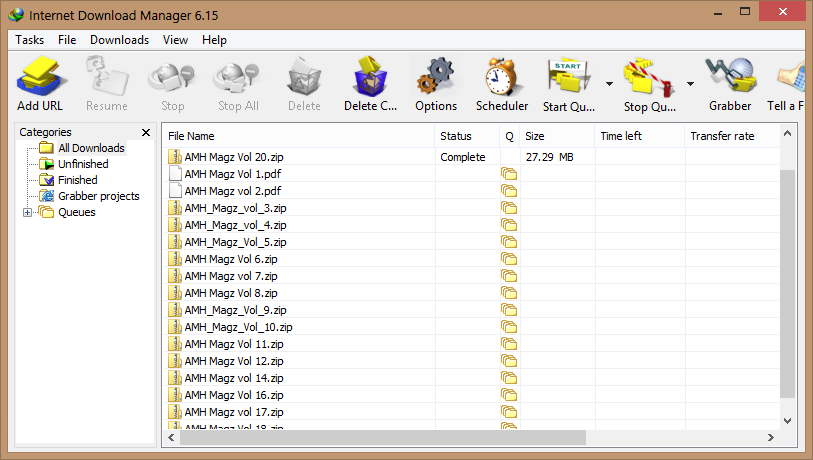The width and height of the screenshot is (813, 460).
Task: Click horizontal scrollbar right arrow
Action: point(771,438)
